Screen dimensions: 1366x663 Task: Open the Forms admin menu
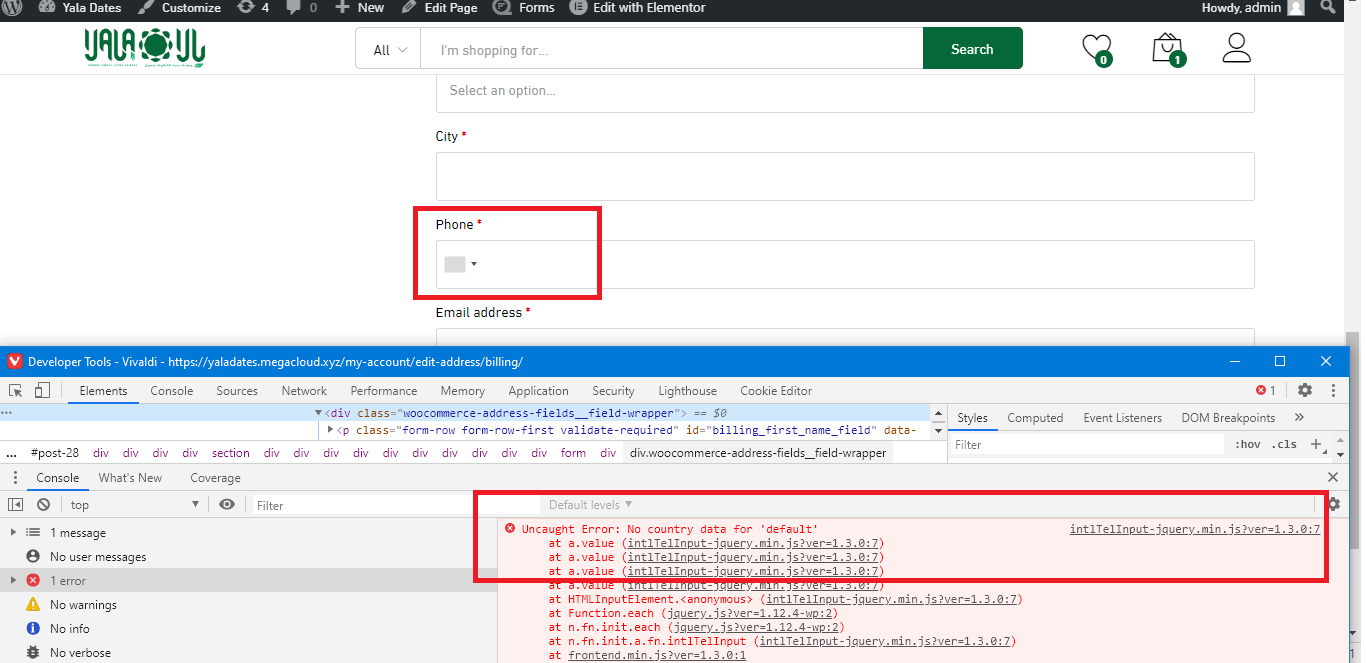tap(524, 7)
